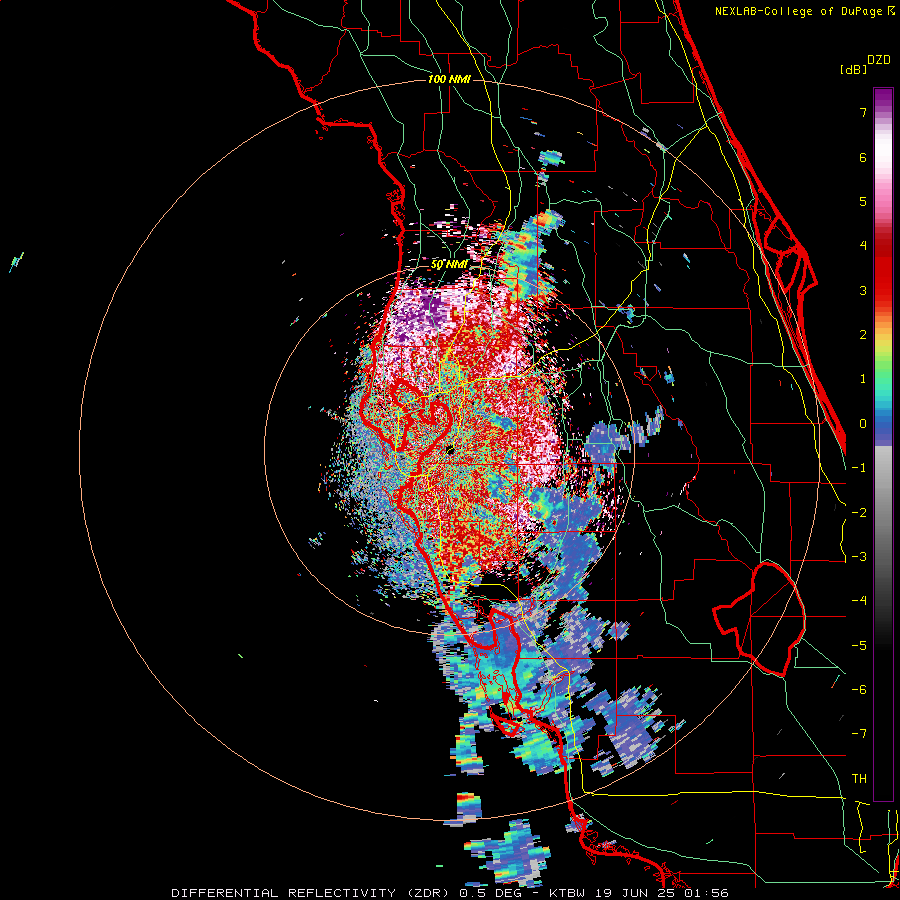Click the -4 dB label on color scale
The image size is (900, 900).
(859, 600)
